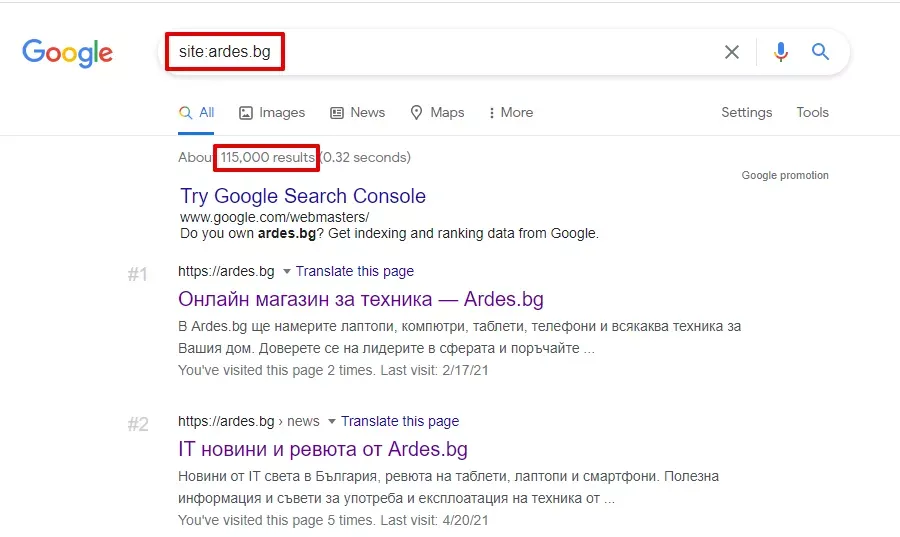Click the News tab newspaper icon
Image resolution: width=900 pixels, height=537 pixels.
337,113
